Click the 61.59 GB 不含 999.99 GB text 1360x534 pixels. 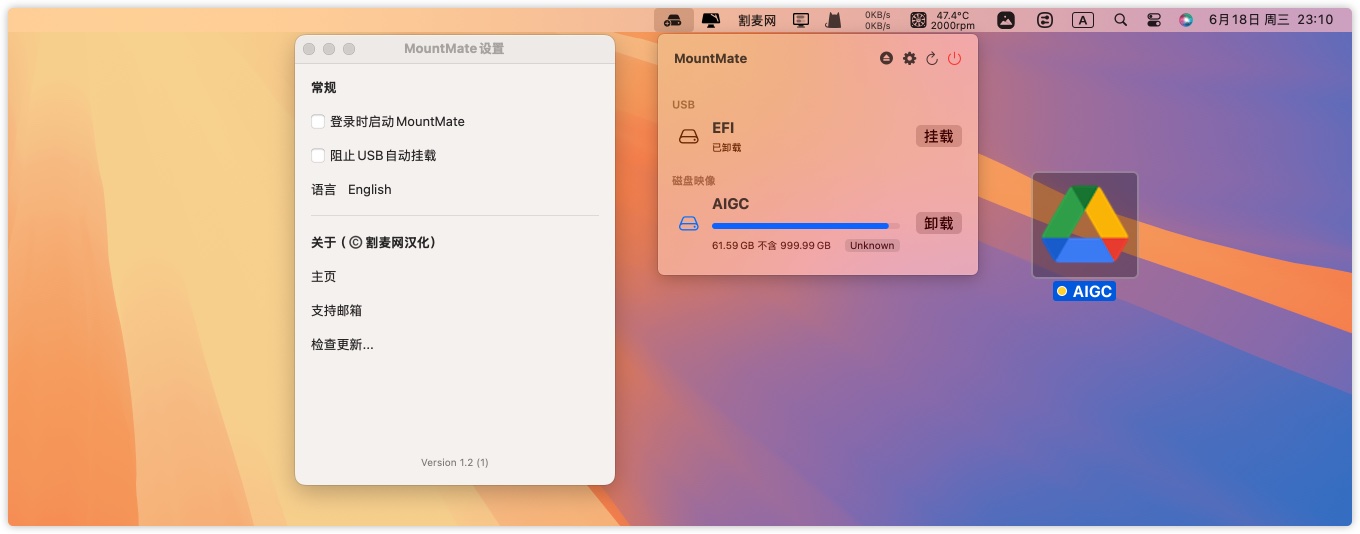point(771,246)
